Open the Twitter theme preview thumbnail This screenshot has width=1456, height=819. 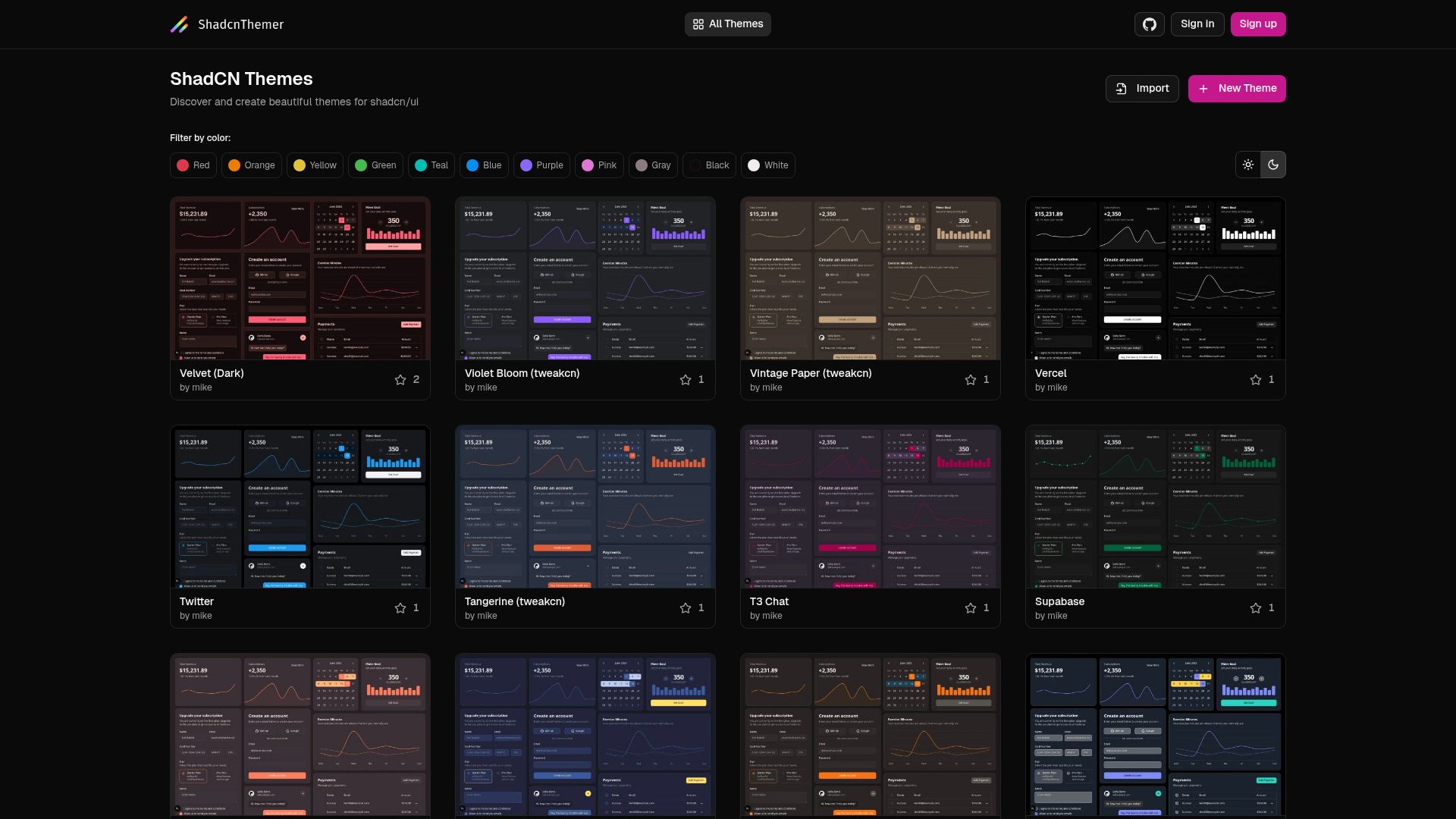[300, 507]
